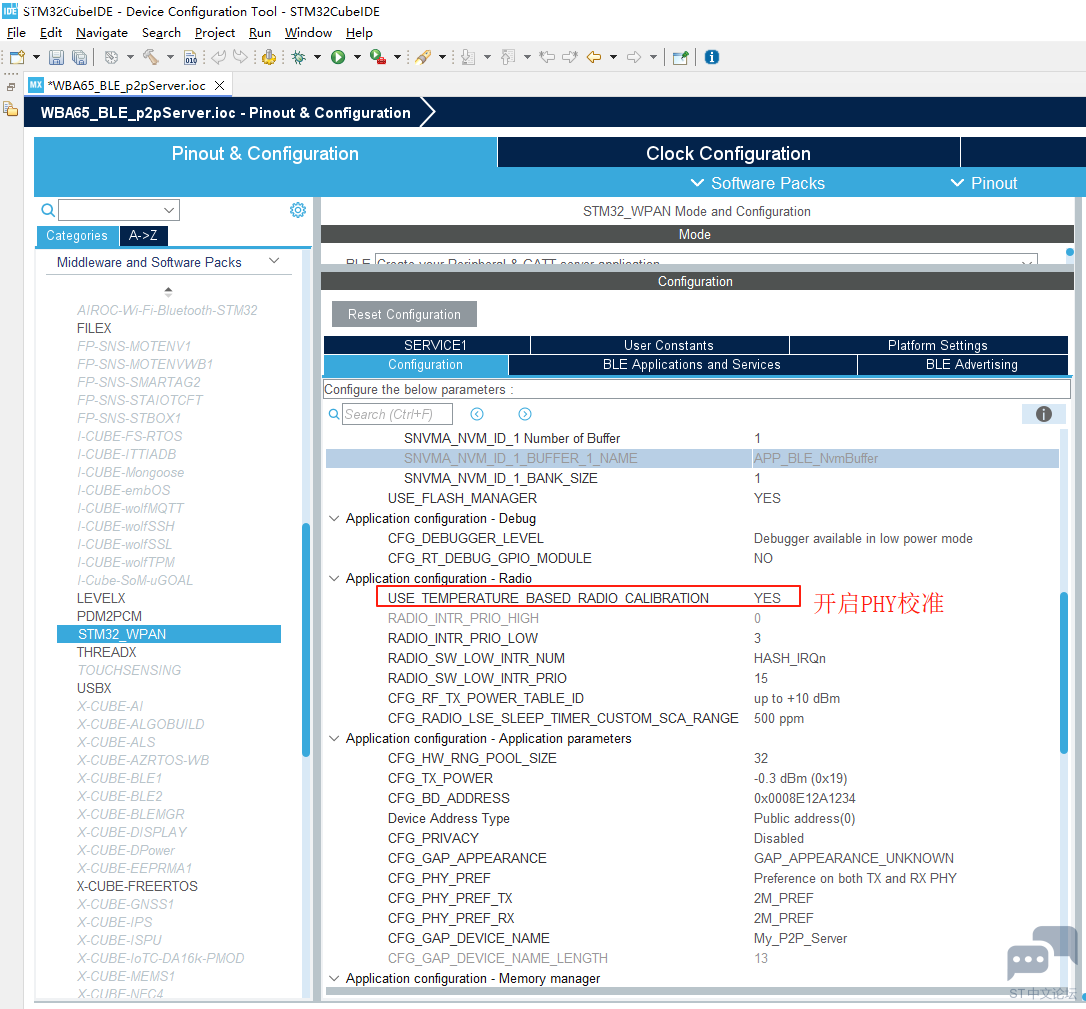
Task: Switch to Clock Configuration tab
Action: point(728,153)
